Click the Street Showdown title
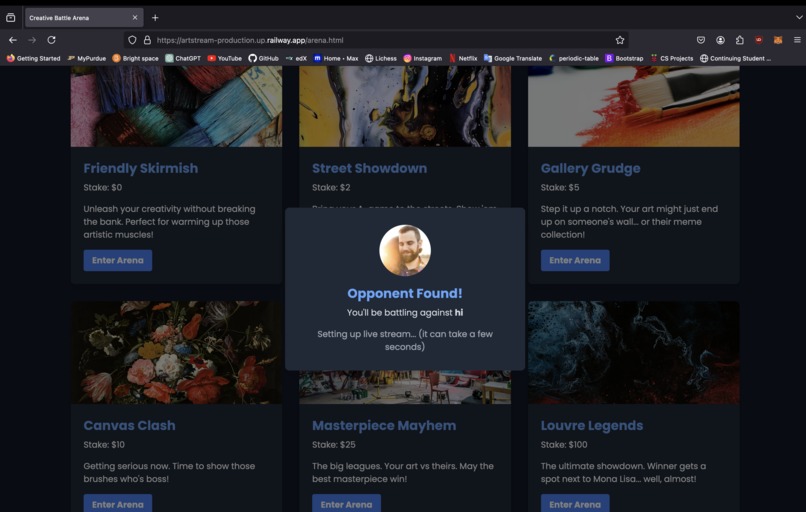 (370, 169)
